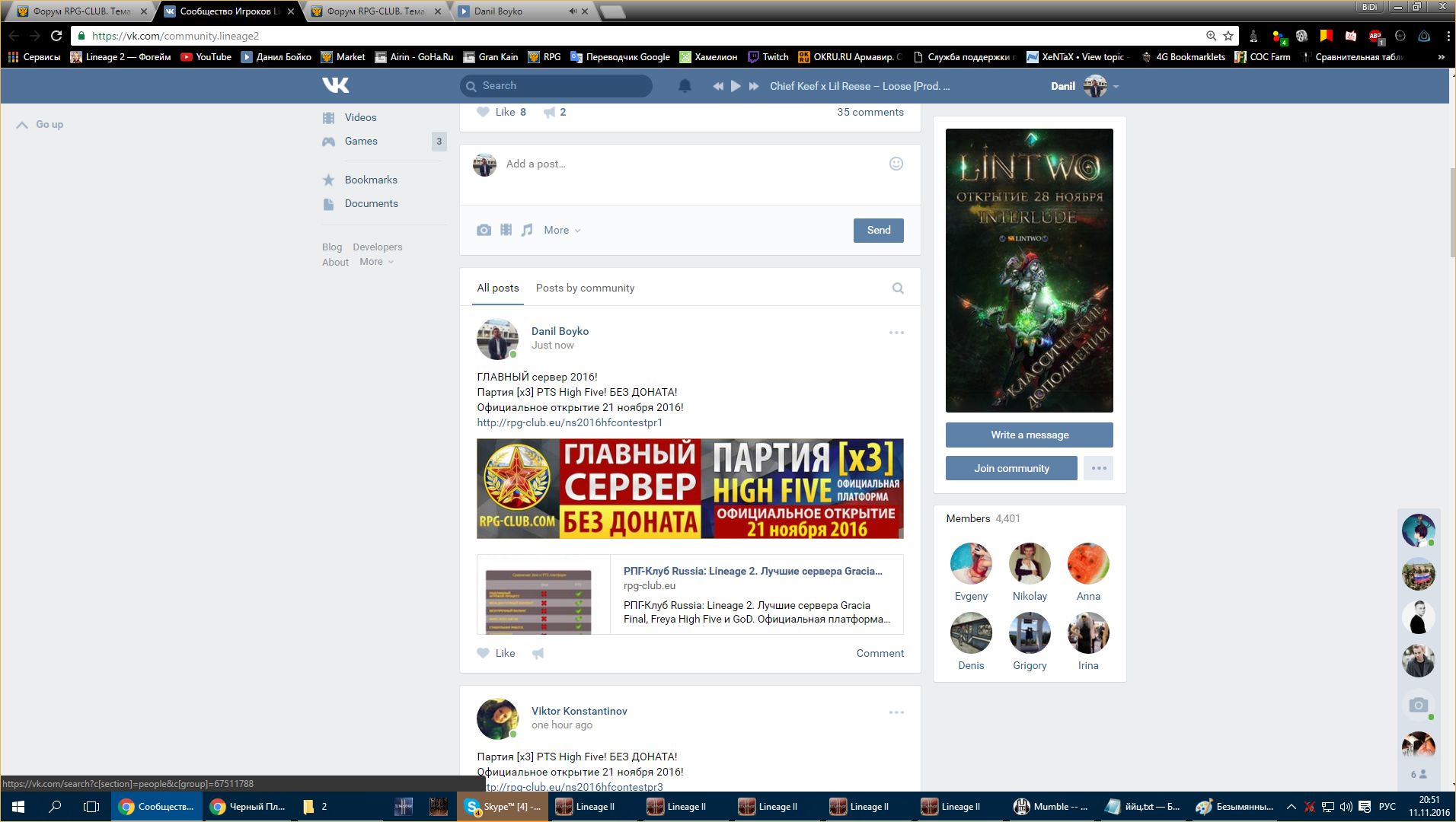Click into the VK Search field
The image size is (1456, 822).
(x=556, y=86)
